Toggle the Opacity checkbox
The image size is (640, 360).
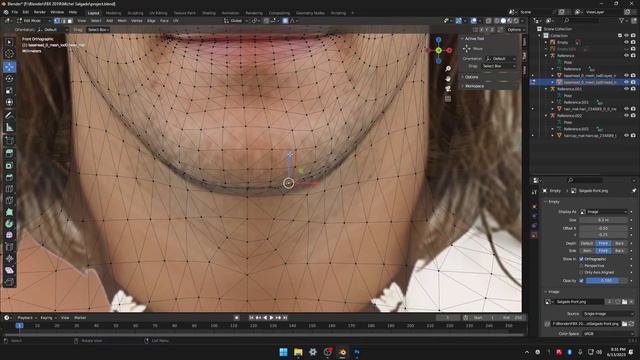click(582, 281)
